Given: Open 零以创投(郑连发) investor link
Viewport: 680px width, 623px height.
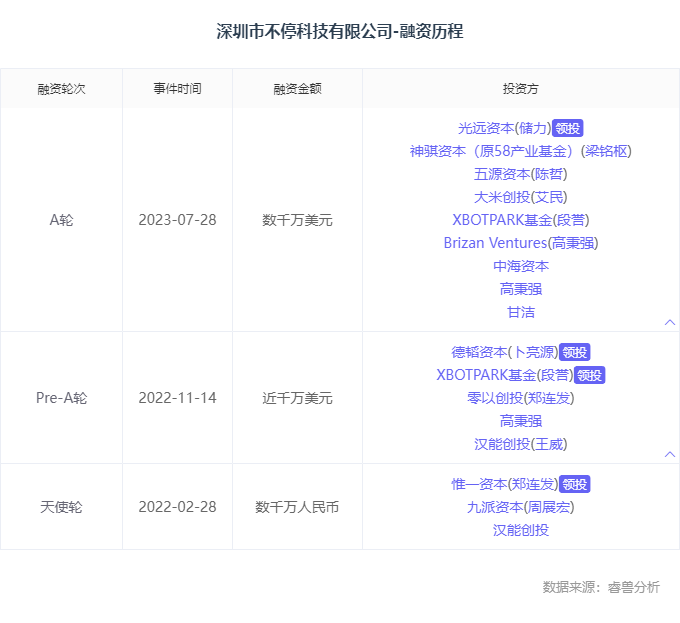Looking at the screenshot, I should (x=520, y=398).
